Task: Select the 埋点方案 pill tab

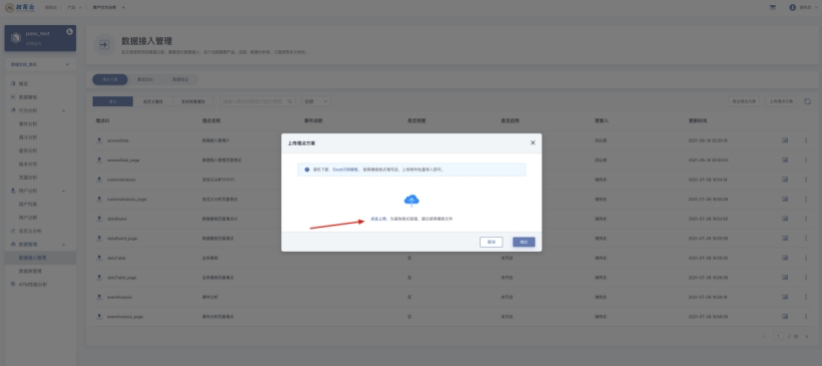Action: point(110,80)
